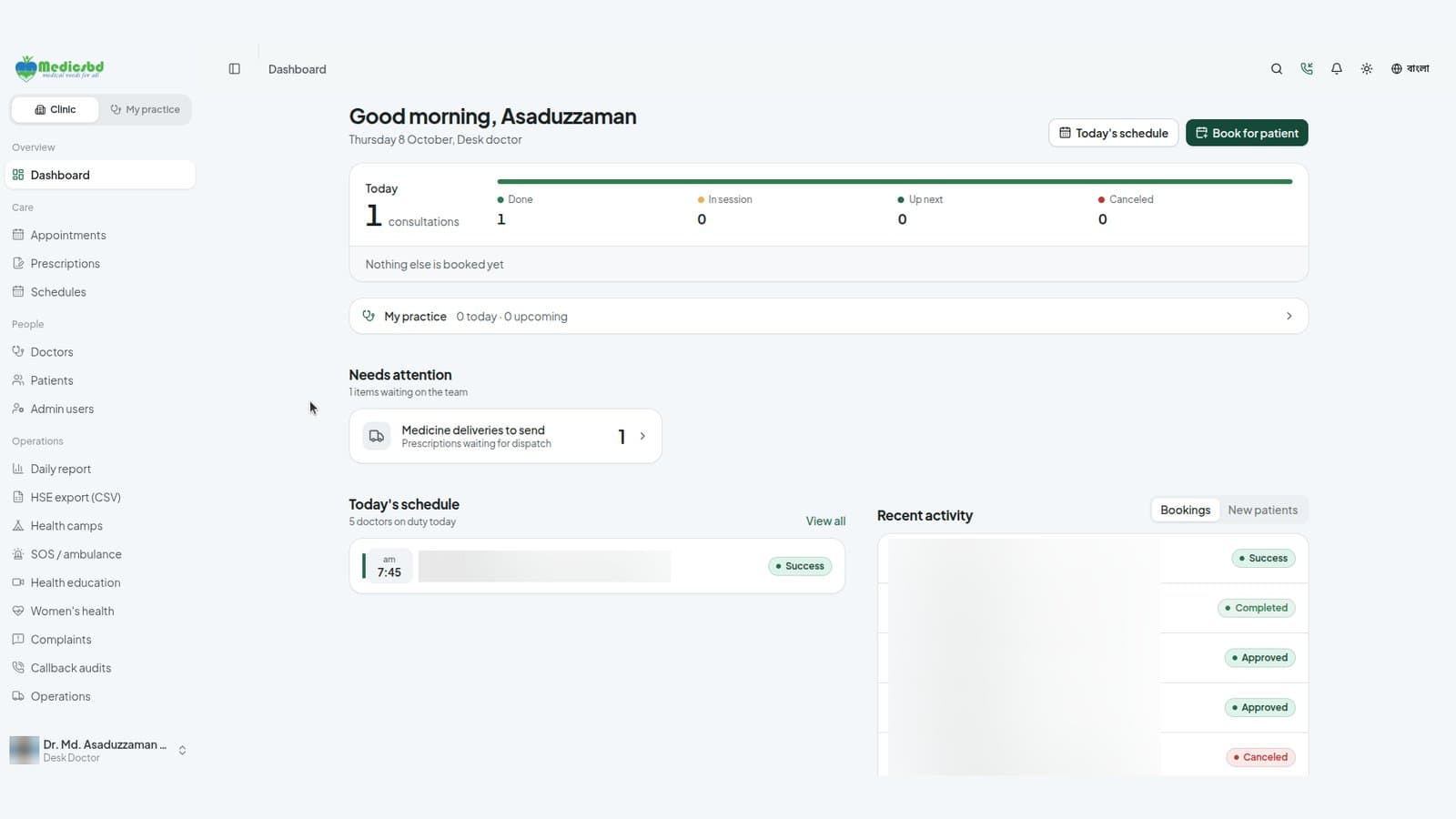Expand My practice row chevron
Screen dimensions: 1456x819
point(1289,316)
